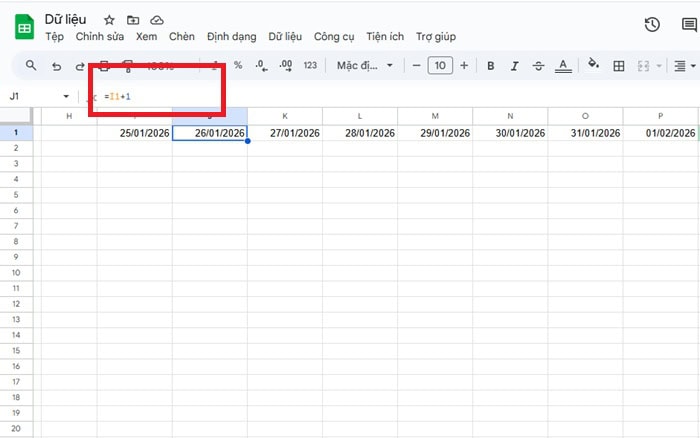Decrease decimal places

tap(261, 66)
